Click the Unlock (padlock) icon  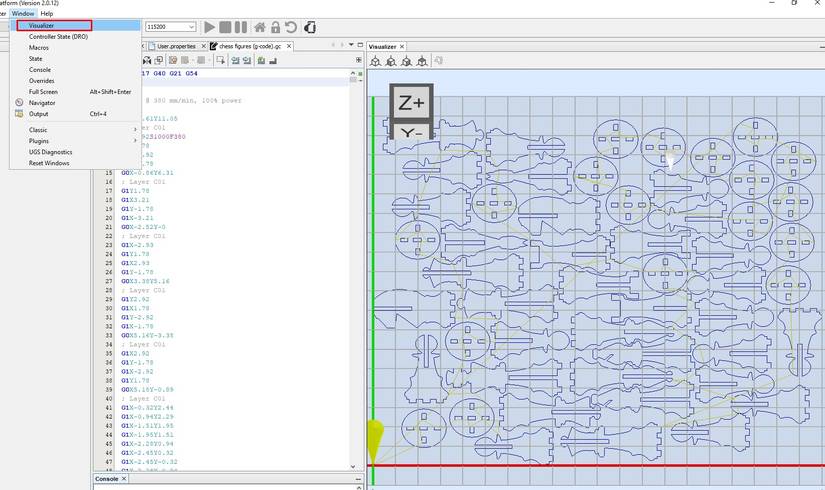coord(275,27)
